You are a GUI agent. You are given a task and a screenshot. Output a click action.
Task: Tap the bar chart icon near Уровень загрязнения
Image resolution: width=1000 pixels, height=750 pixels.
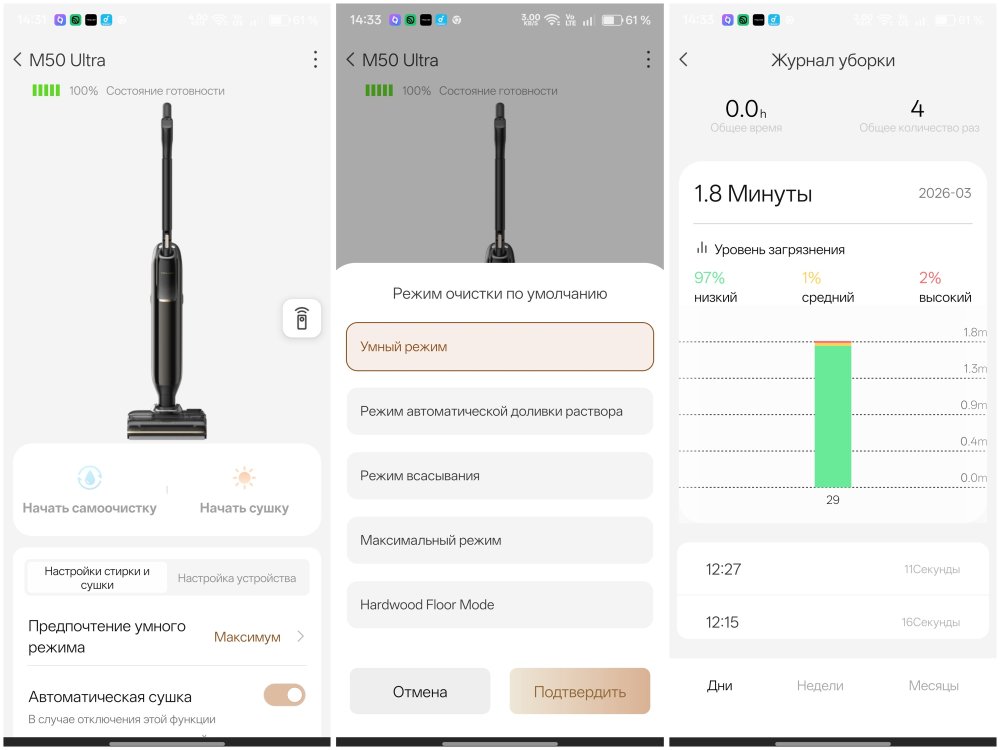[702, 249]
